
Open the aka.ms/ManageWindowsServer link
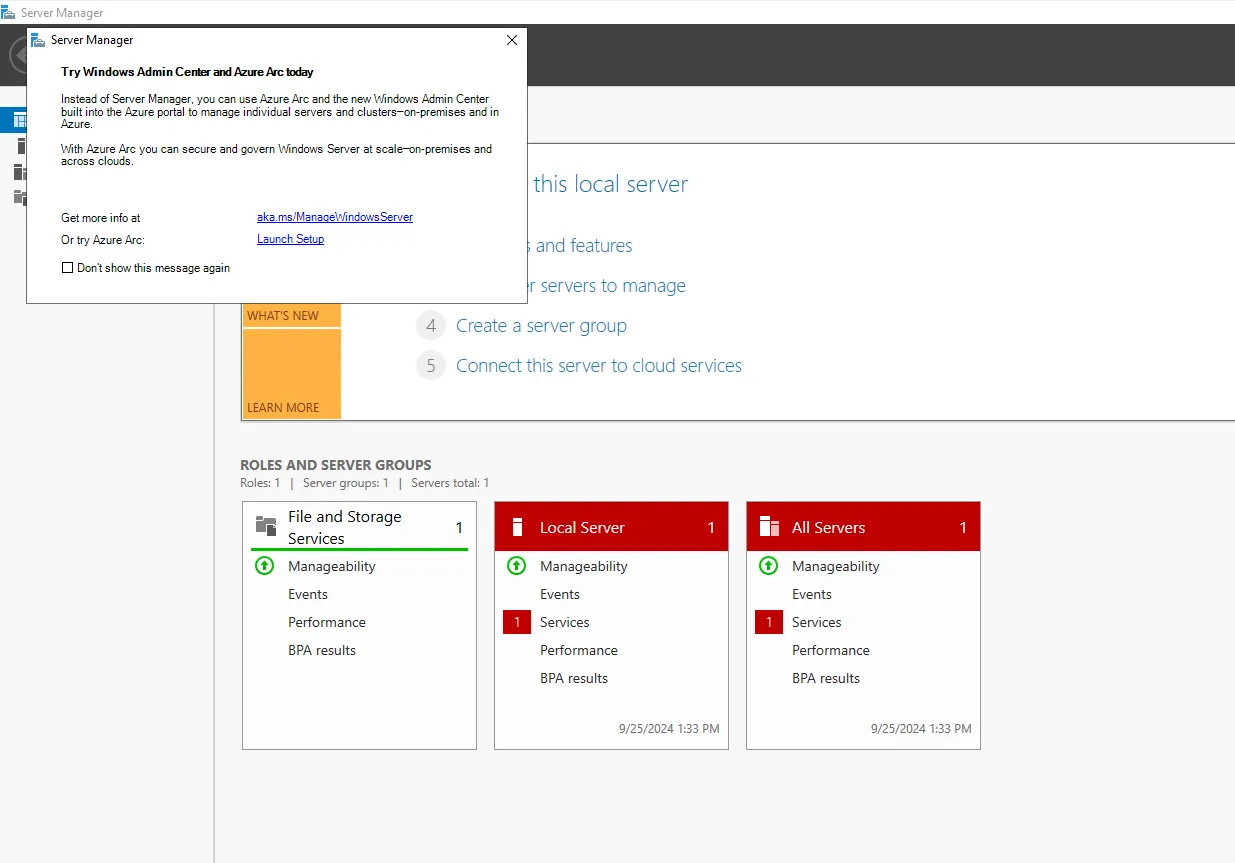(x=333, y=217)
